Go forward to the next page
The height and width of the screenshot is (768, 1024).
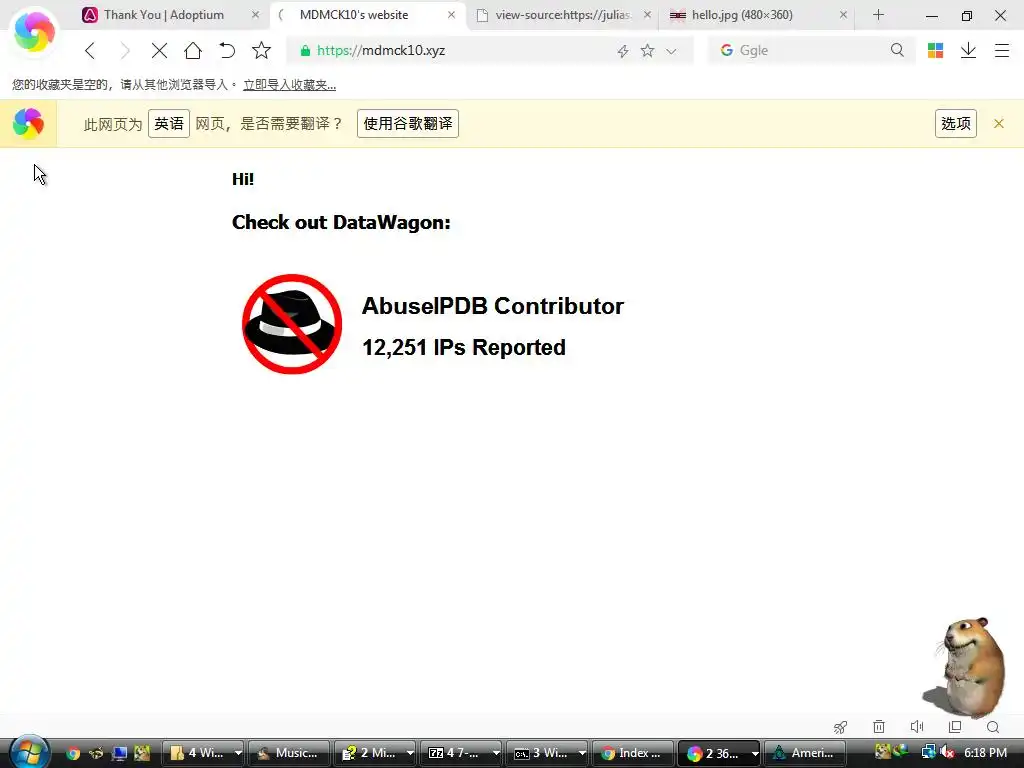124,50
